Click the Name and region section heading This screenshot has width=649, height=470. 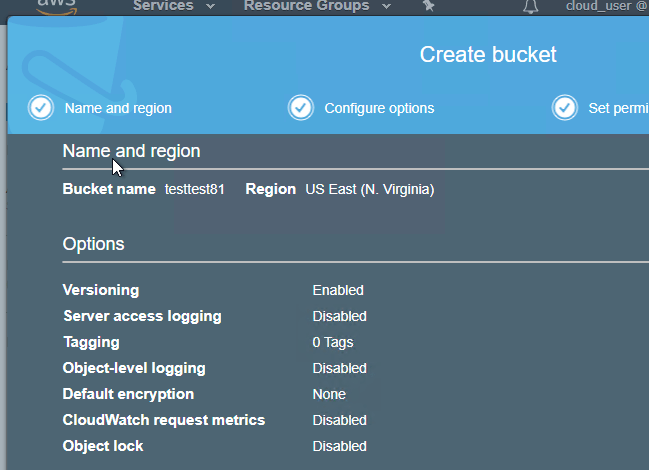[131, 151]
